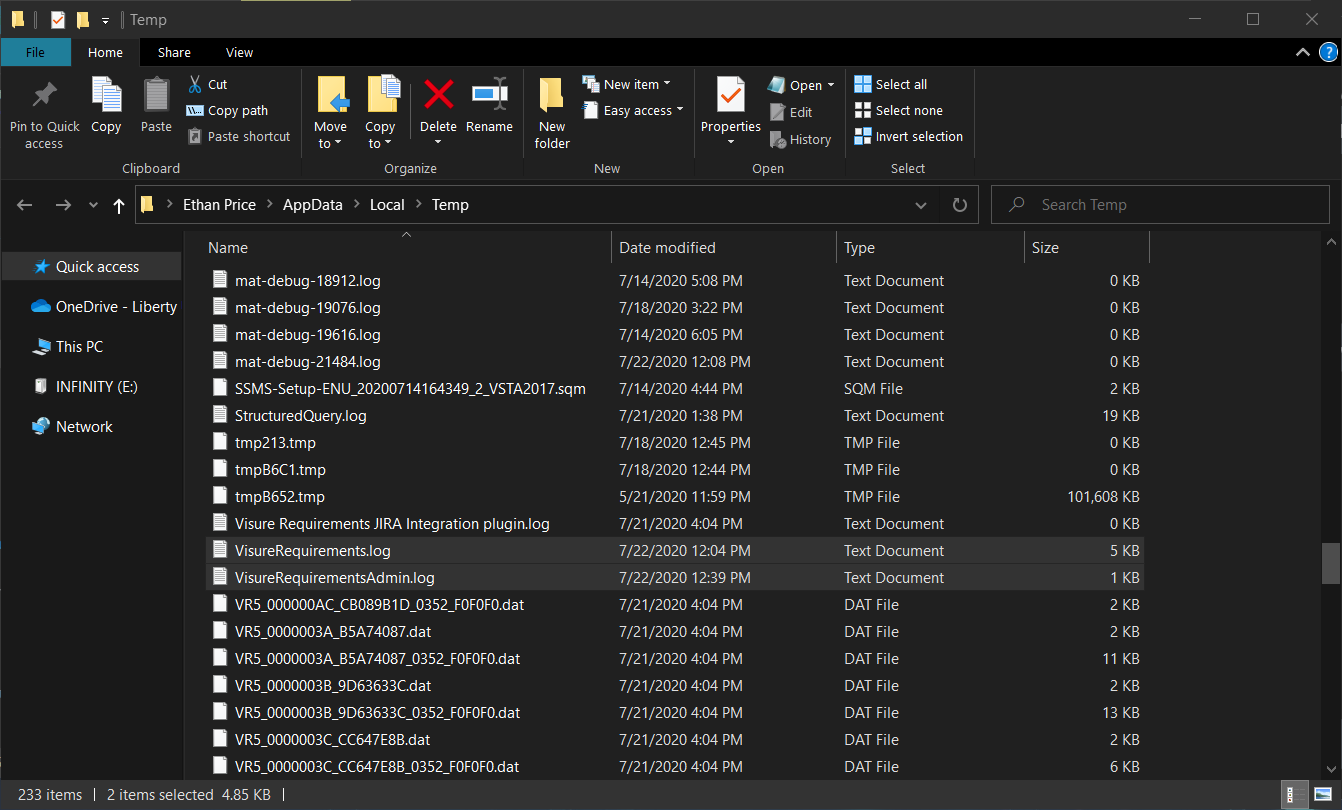Select SSMS-Setup-ENU sqm file
Screen dimensions: 1342x810
coord(674,389)
